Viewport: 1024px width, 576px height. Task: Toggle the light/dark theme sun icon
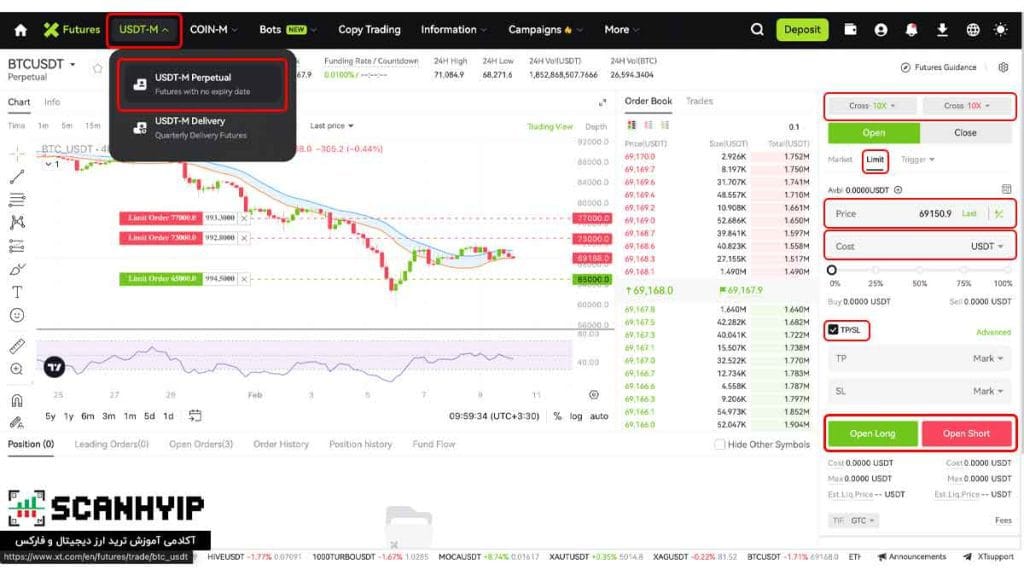pyautogui.click(x=1000, y=30)
